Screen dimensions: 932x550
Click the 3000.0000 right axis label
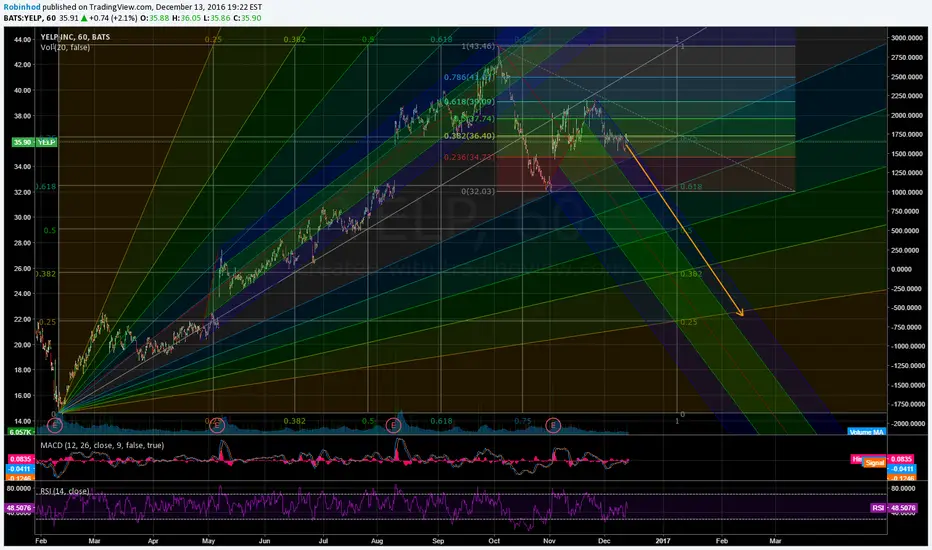click(906, 37)
